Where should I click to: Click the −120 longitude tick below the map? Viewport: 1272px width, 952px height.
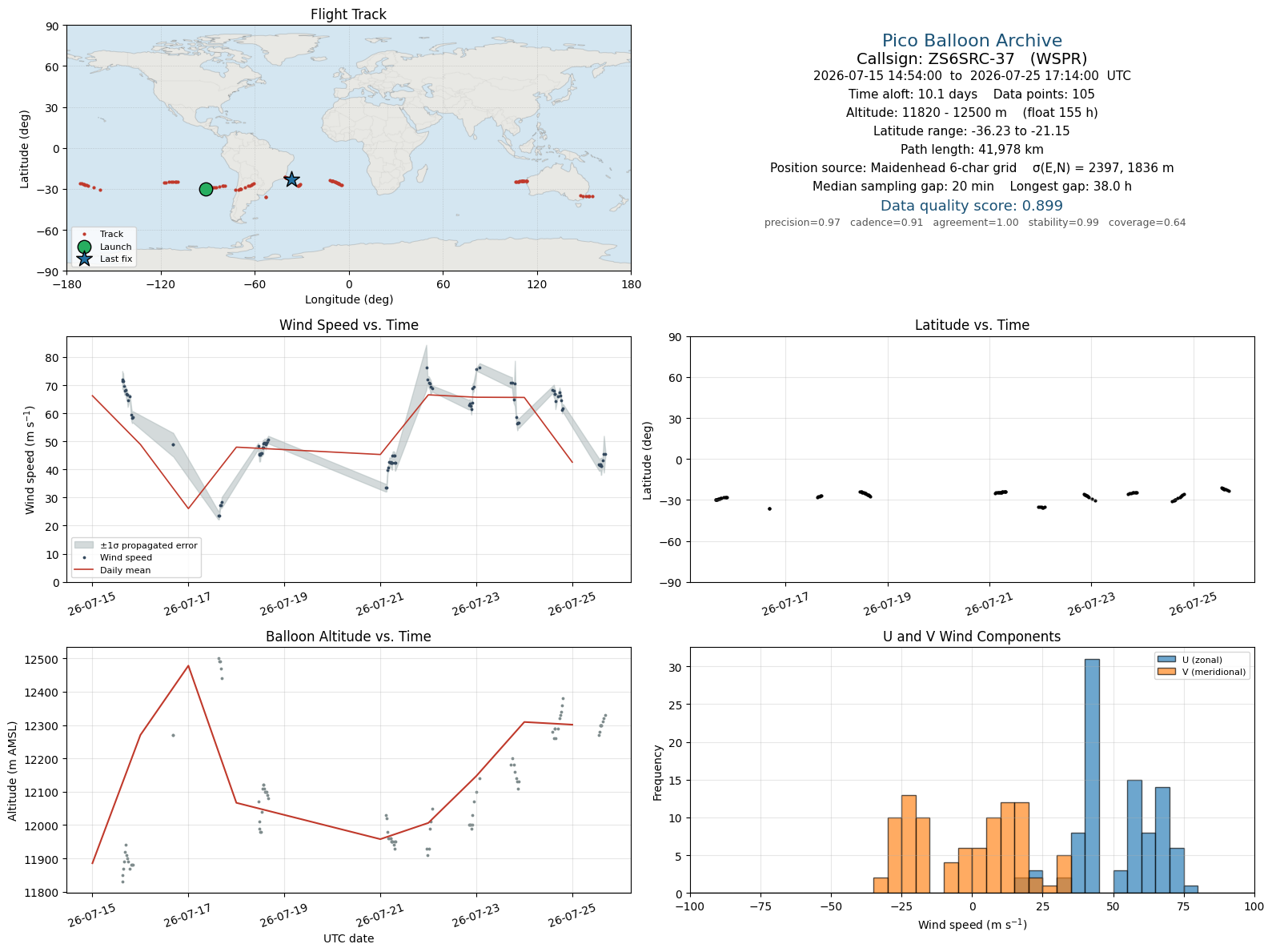click(x=161, y=284)
